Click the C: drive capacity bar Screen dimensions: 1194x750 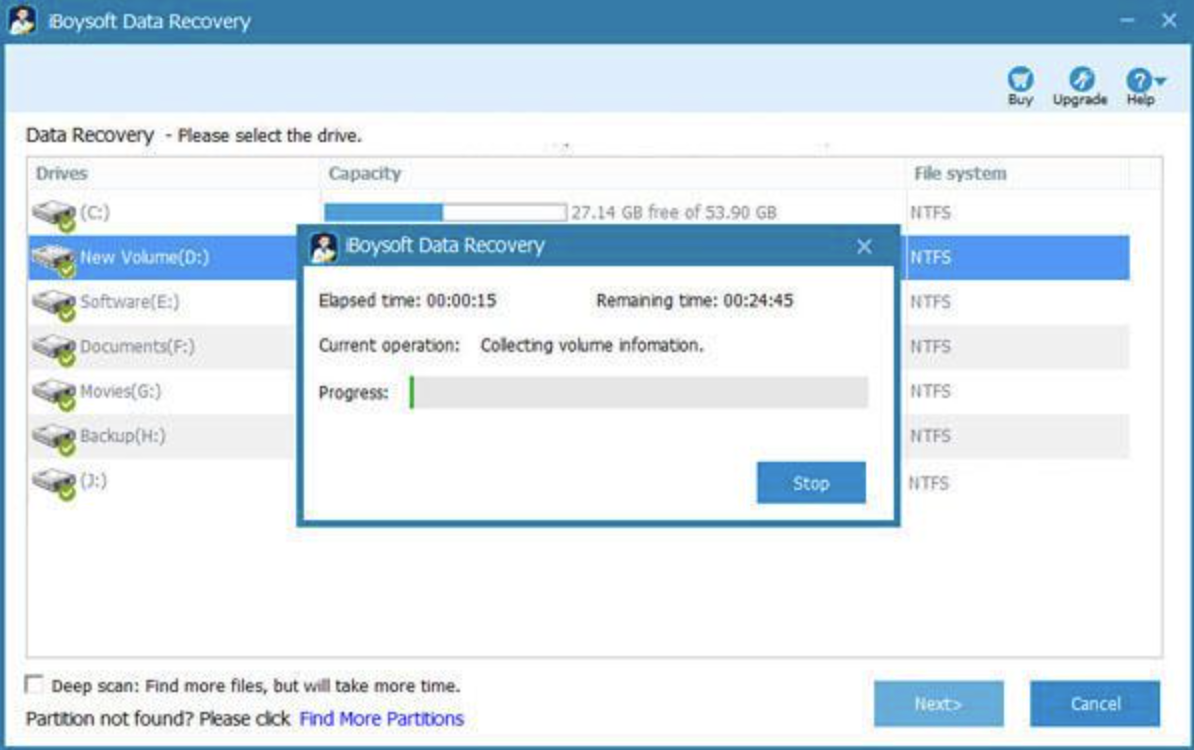coord(445,212)
